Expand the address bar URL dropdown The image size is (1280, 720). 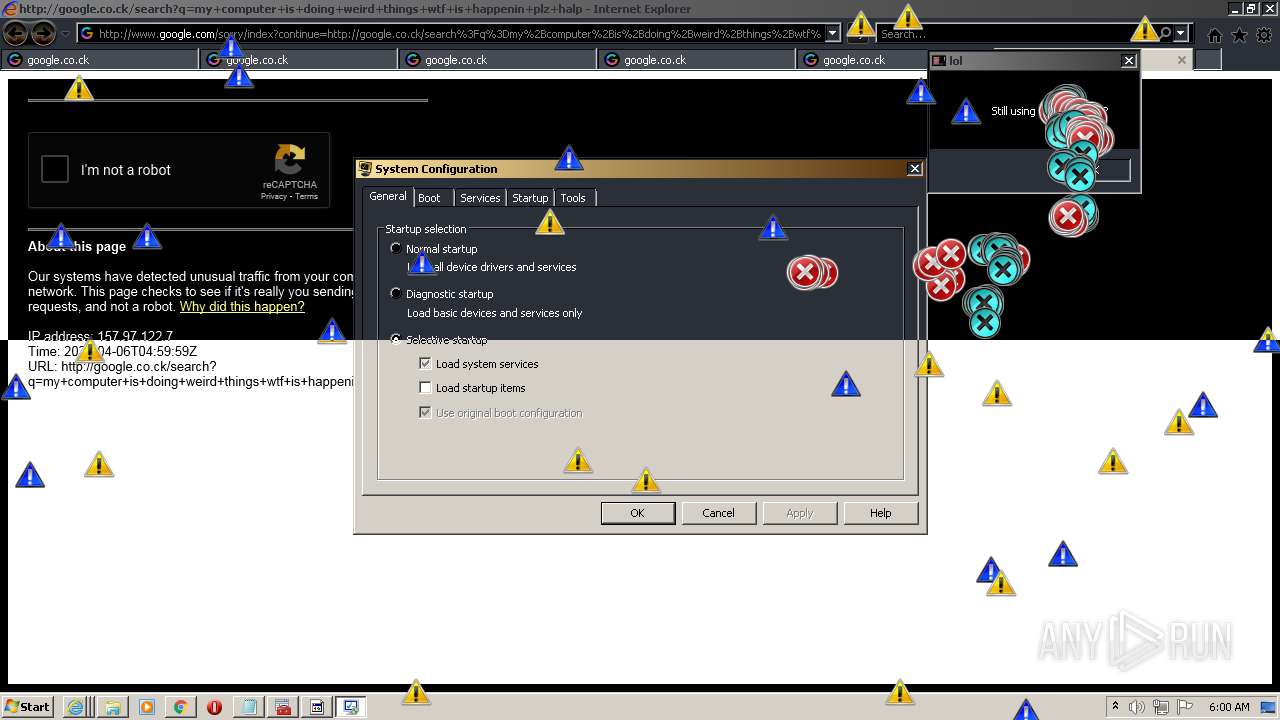pos(833,34)
